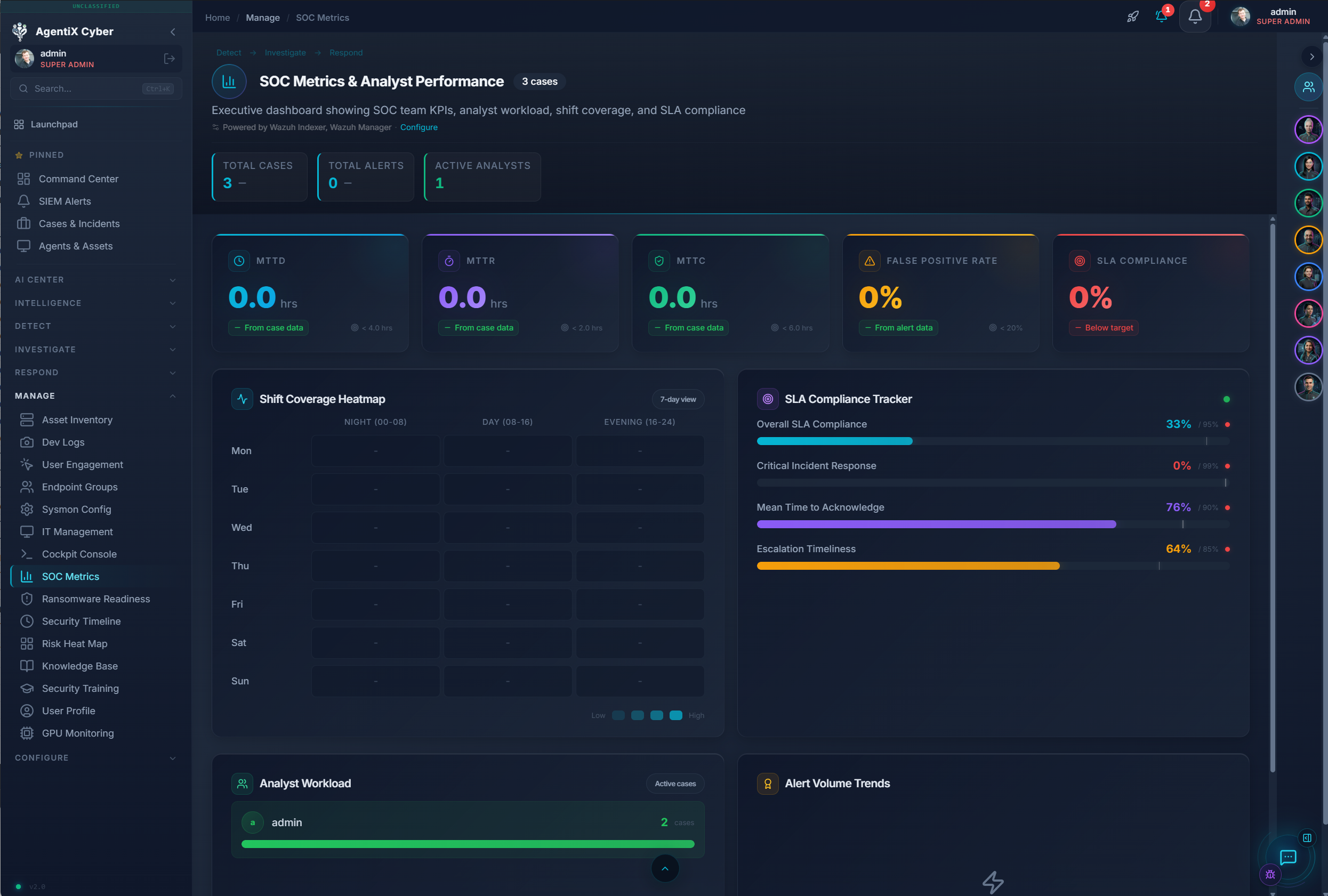The image size is (1328, 896).
Task: Open the Manage breadcrumb link
Action: coord(262,18)
